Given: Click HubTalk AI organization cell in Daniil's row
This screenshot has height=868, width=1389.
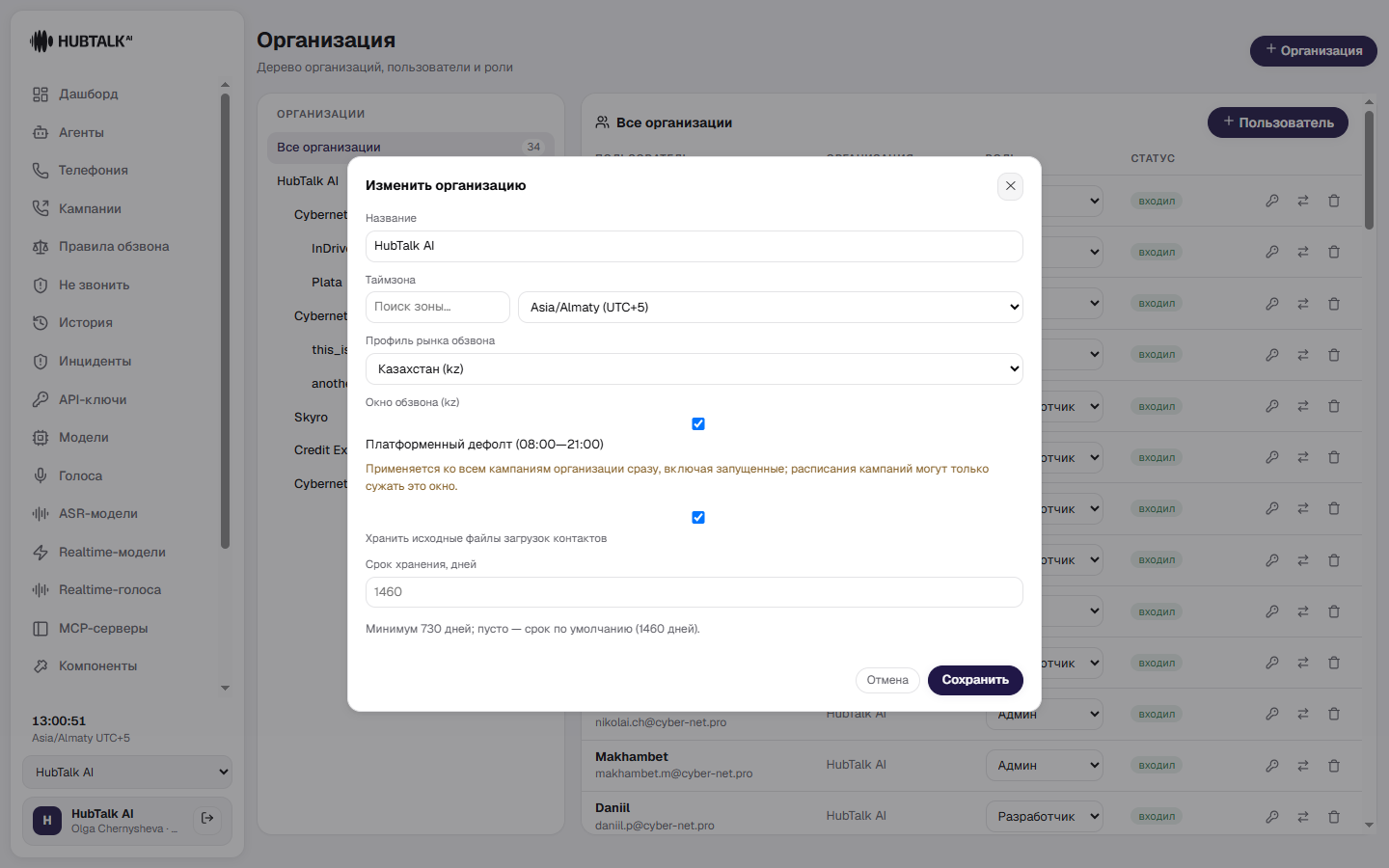Looking at the screenshot, I should 857,816.
